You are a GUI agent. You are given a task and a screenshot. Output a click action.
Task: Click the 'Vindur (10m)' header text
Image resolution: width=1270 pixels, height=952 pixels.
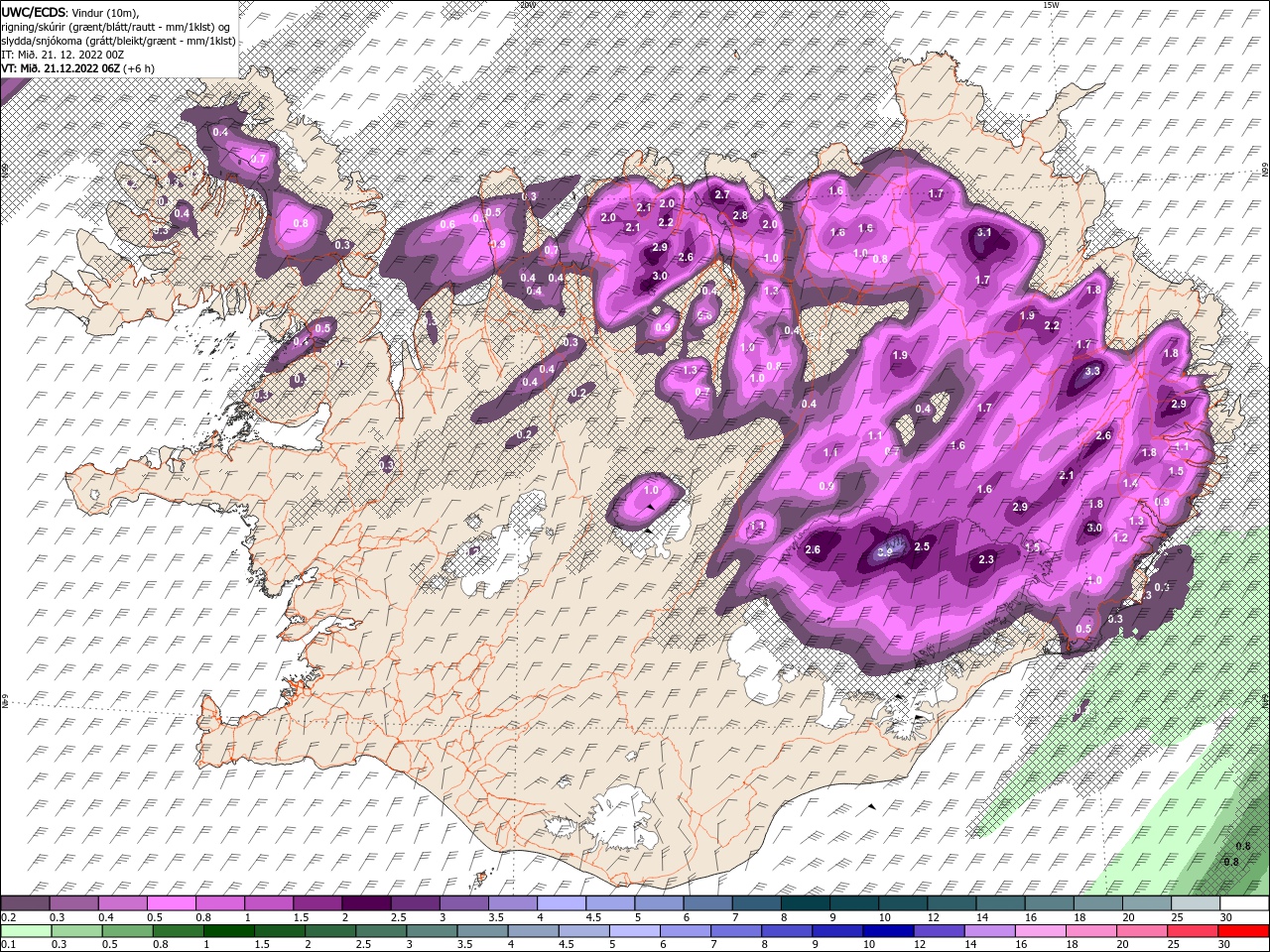tap(104, 12)
